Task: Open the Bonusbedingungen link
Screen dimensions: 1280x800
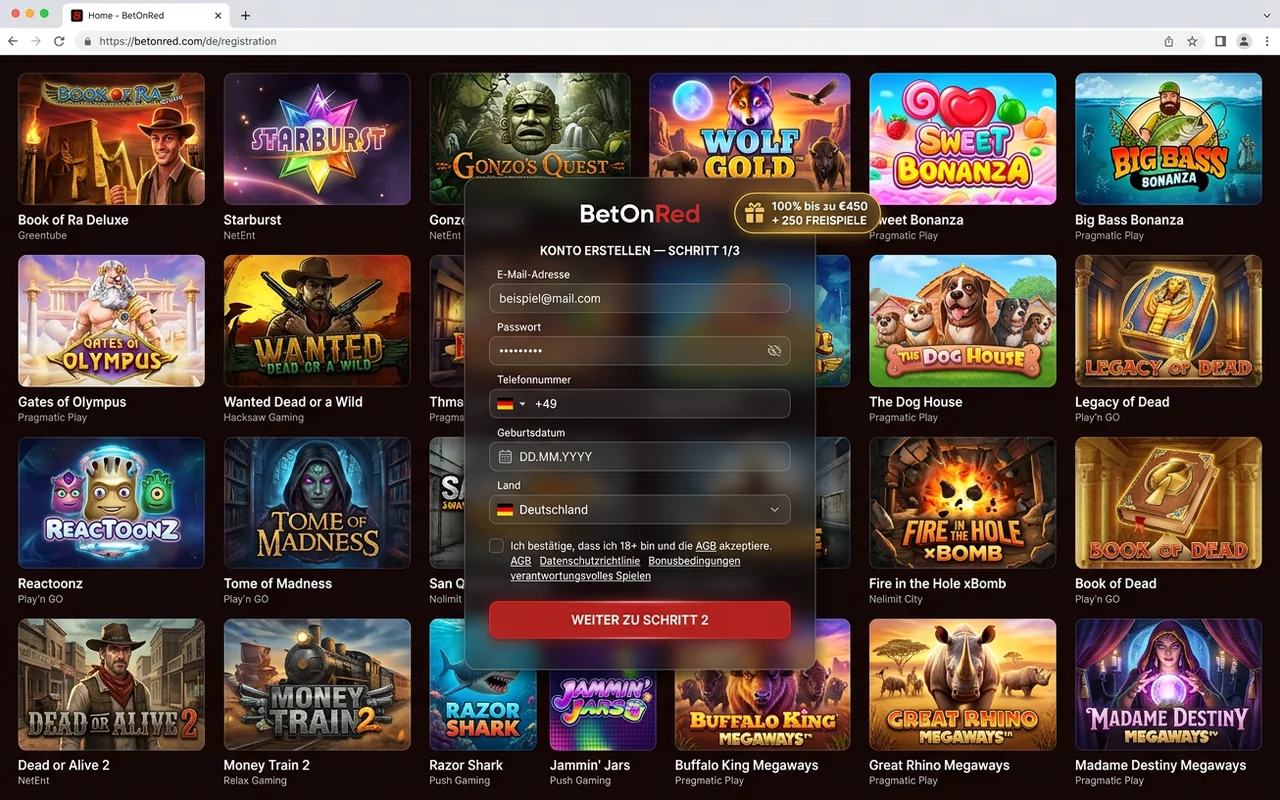Action: click(694, 561)
